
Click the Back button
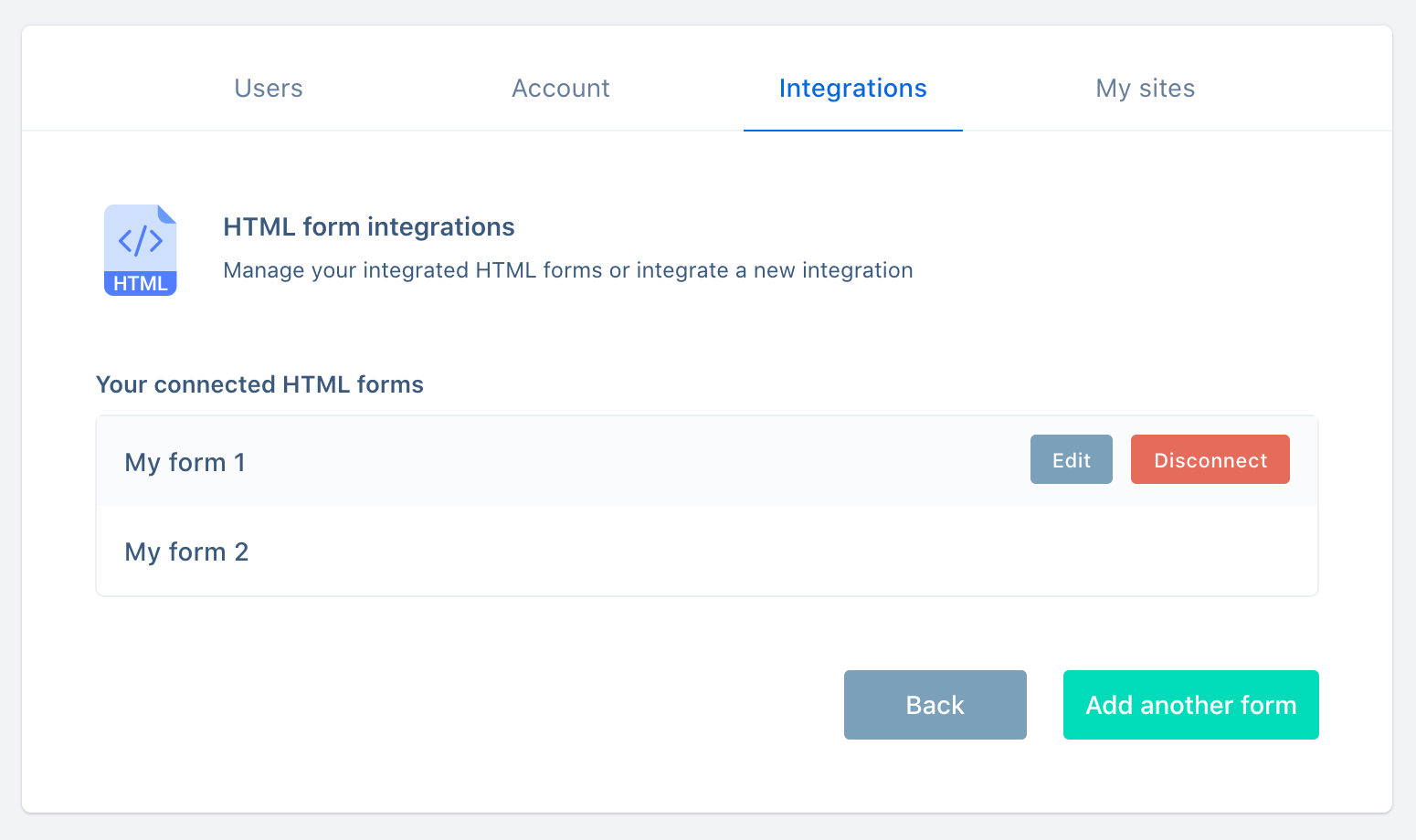coord(935,705)
